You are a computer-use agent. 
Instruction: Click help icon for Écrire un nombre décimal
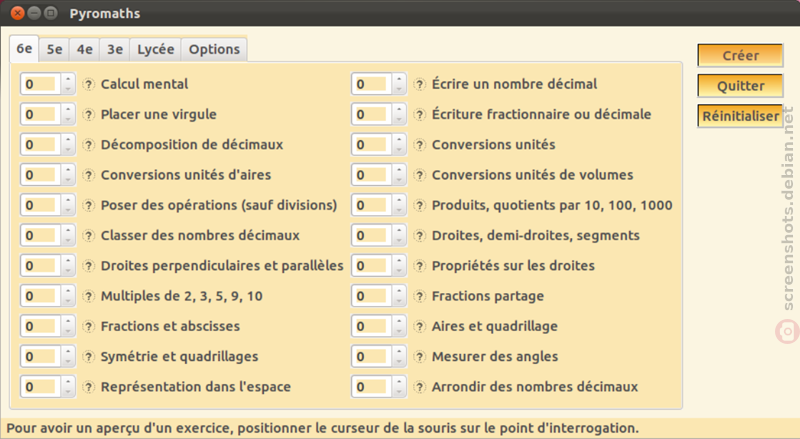pos(419,84)
